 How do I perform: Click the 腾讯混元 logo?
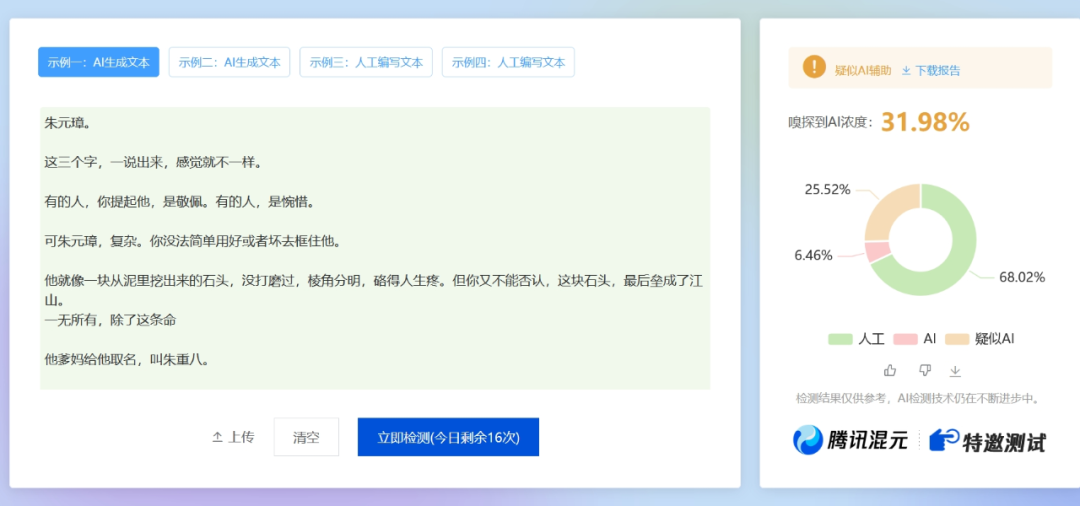[850, 440]
